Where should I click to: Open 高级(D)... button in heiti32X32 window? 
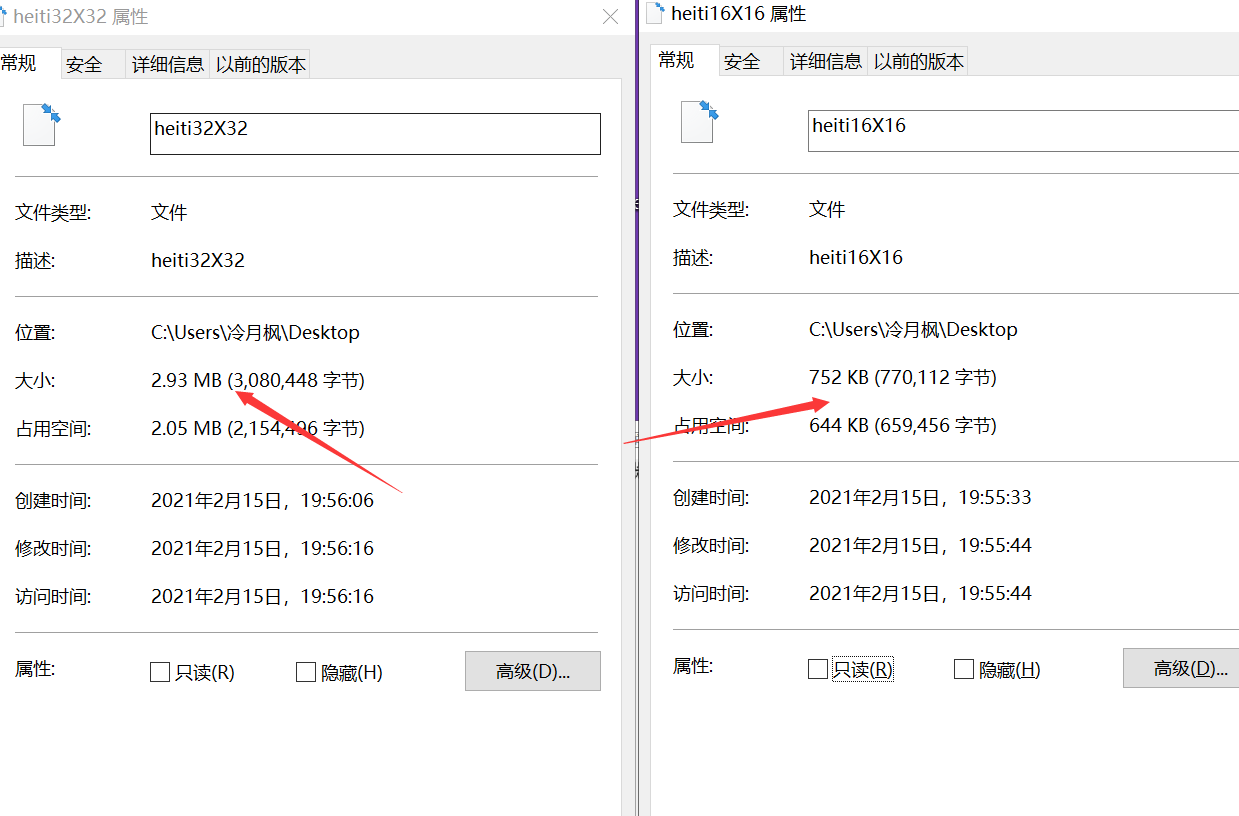[x=533, y=671]
